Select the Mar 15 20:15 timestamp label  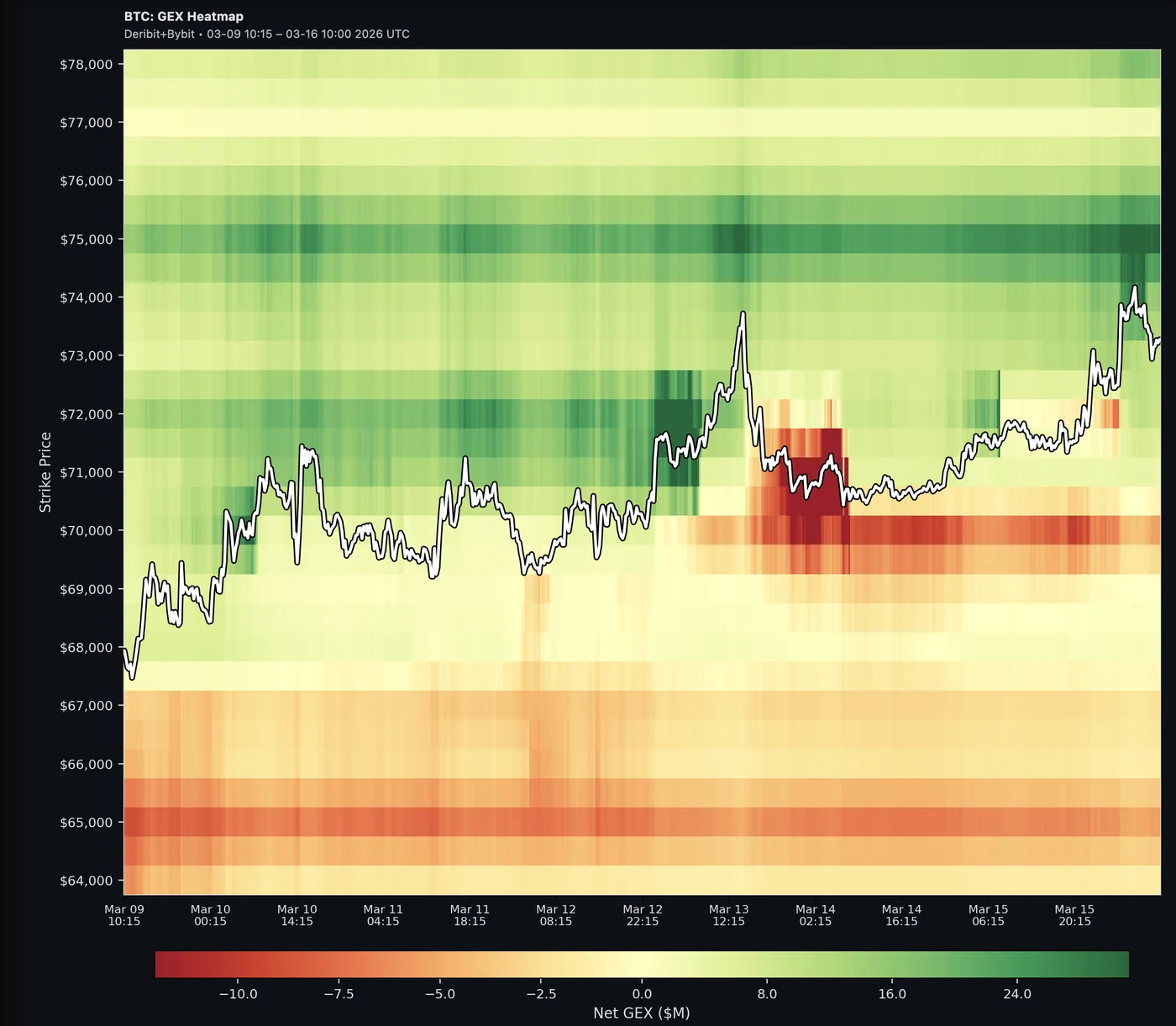tap(1074, 915)
